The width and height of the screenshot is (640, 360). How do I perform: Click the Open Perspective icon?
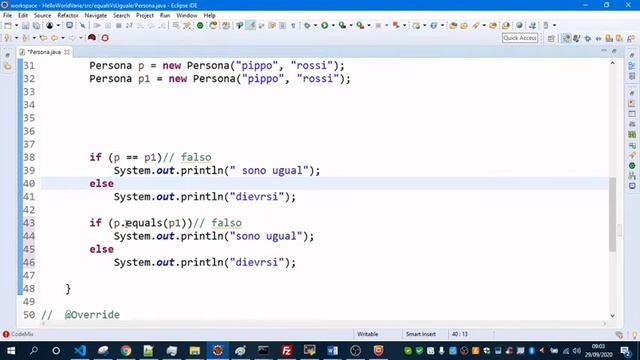coord(551,38)
